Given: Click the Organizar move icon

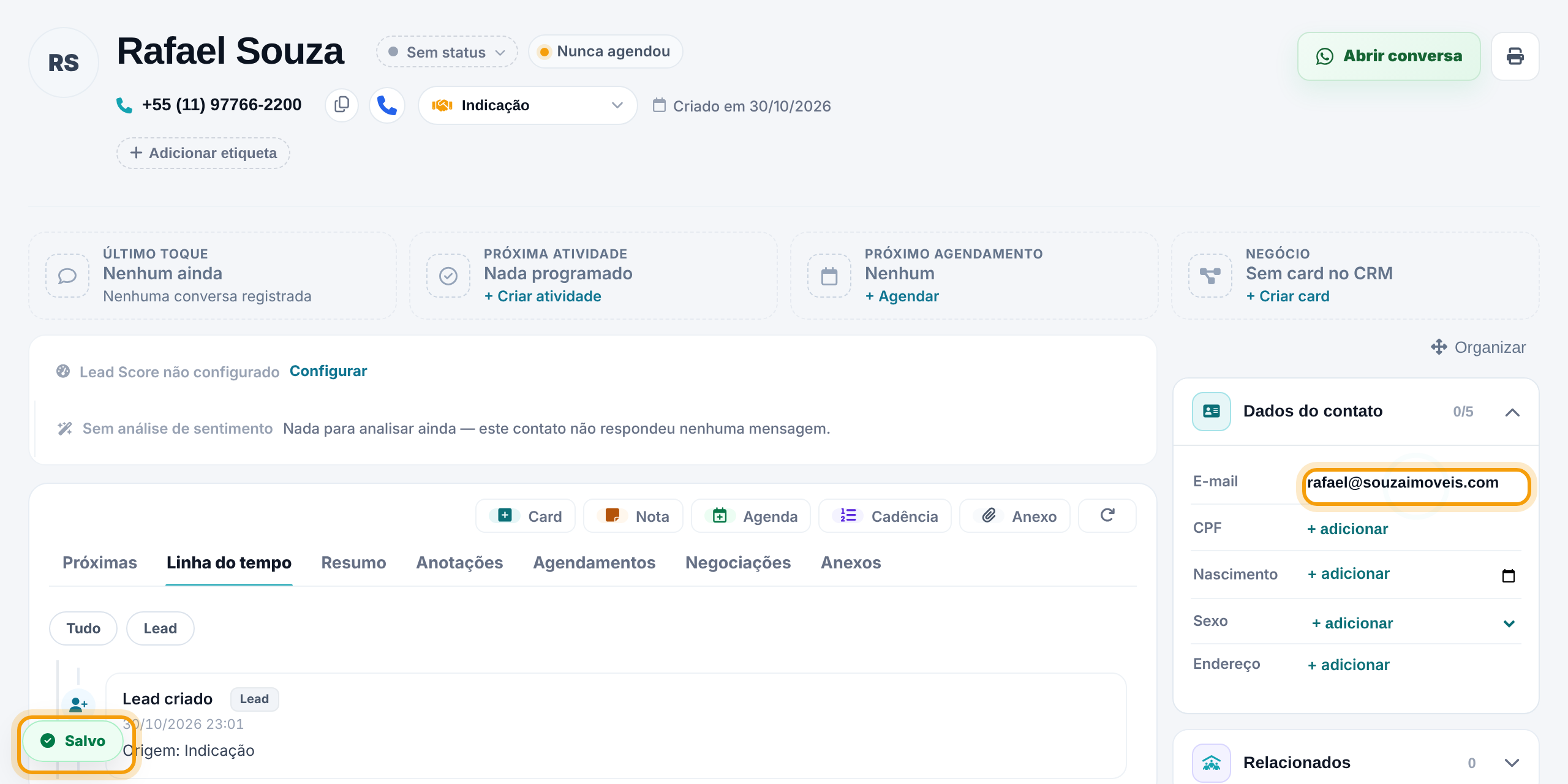Looking at the screenshot, I should (1439, 347).
